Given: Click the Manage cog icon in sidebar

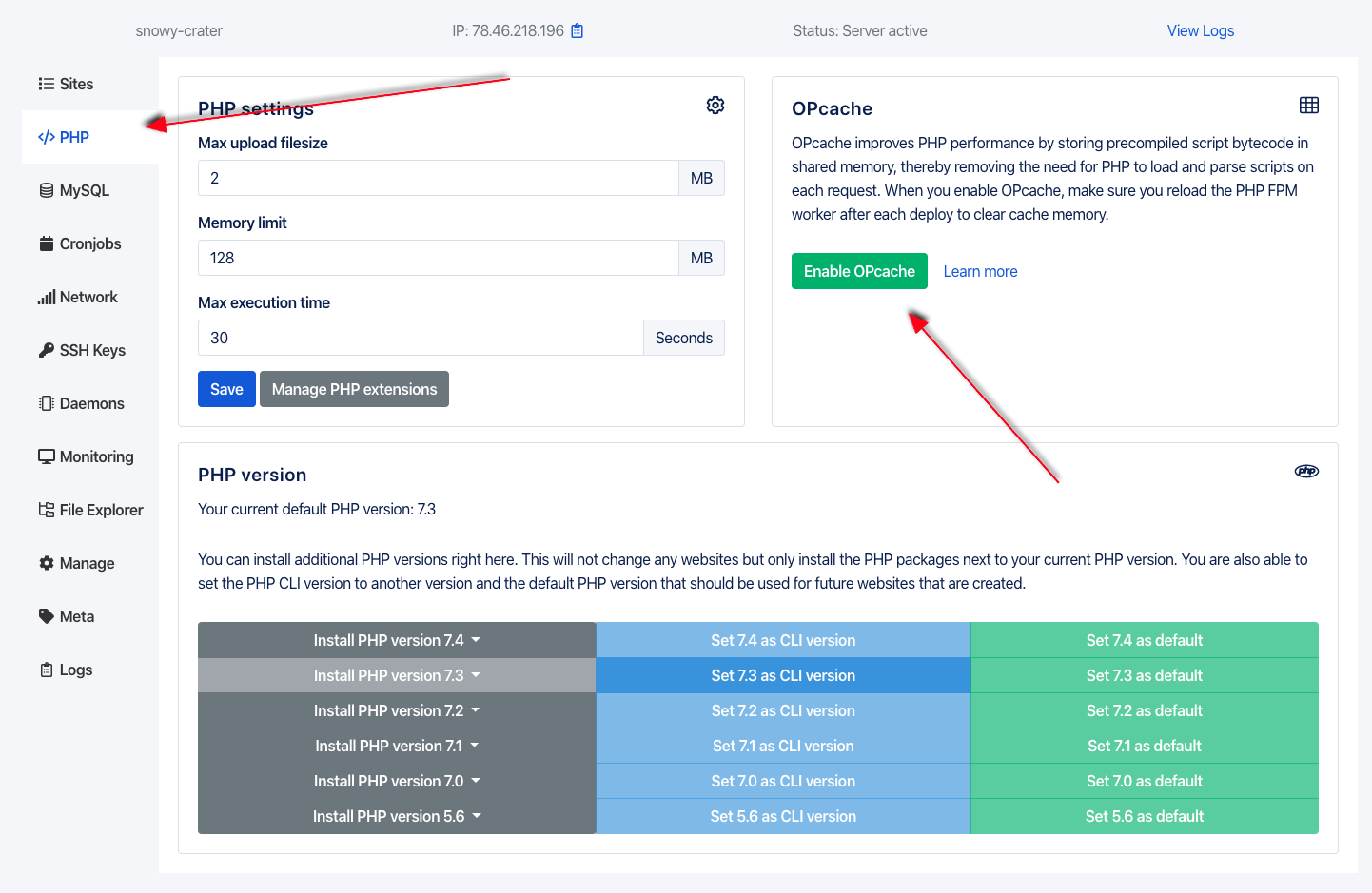Looking at the screenshot, I should click(x=46, y=563).
